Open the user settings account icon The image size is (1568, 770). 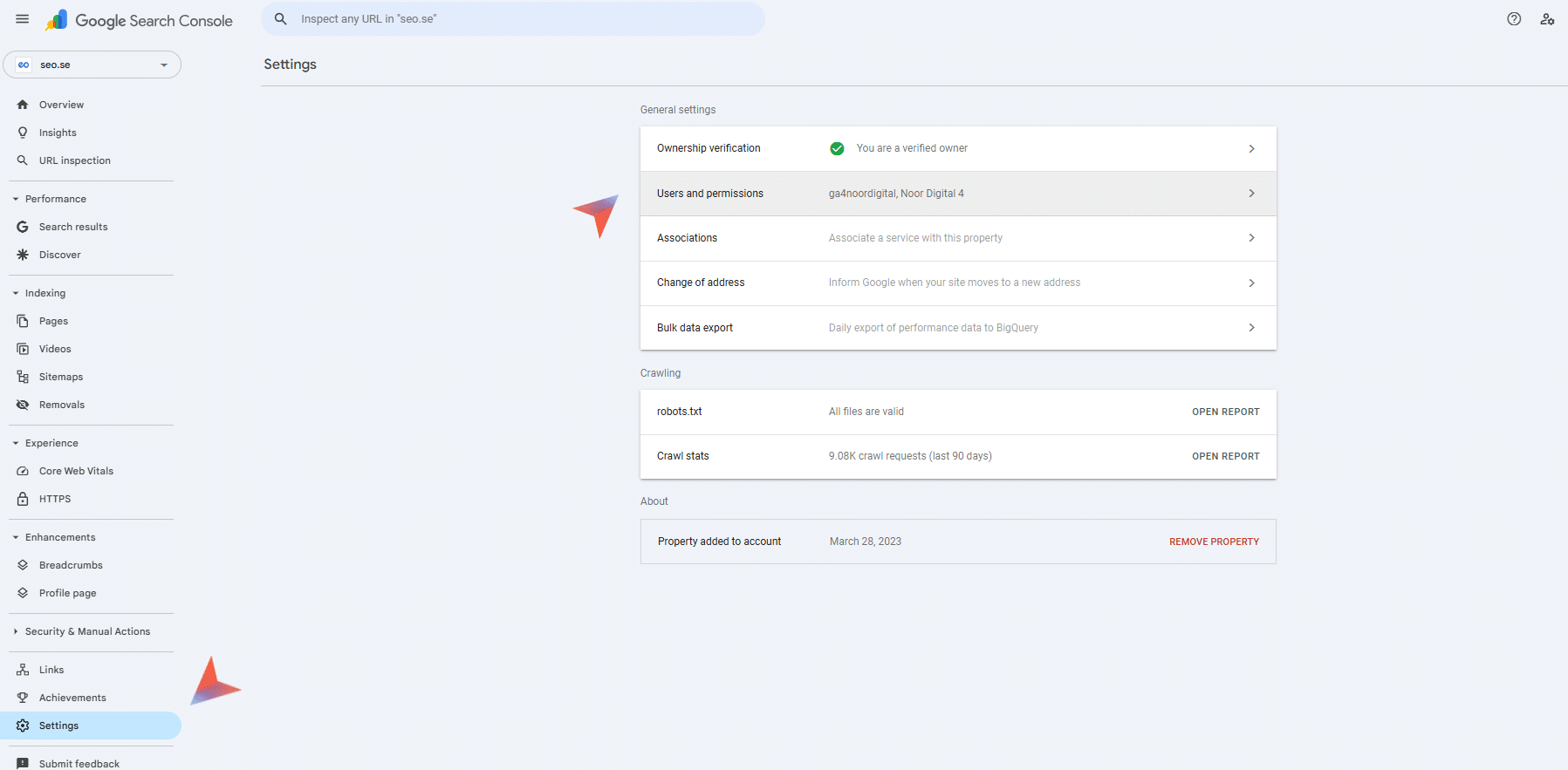pos(1547,19)
